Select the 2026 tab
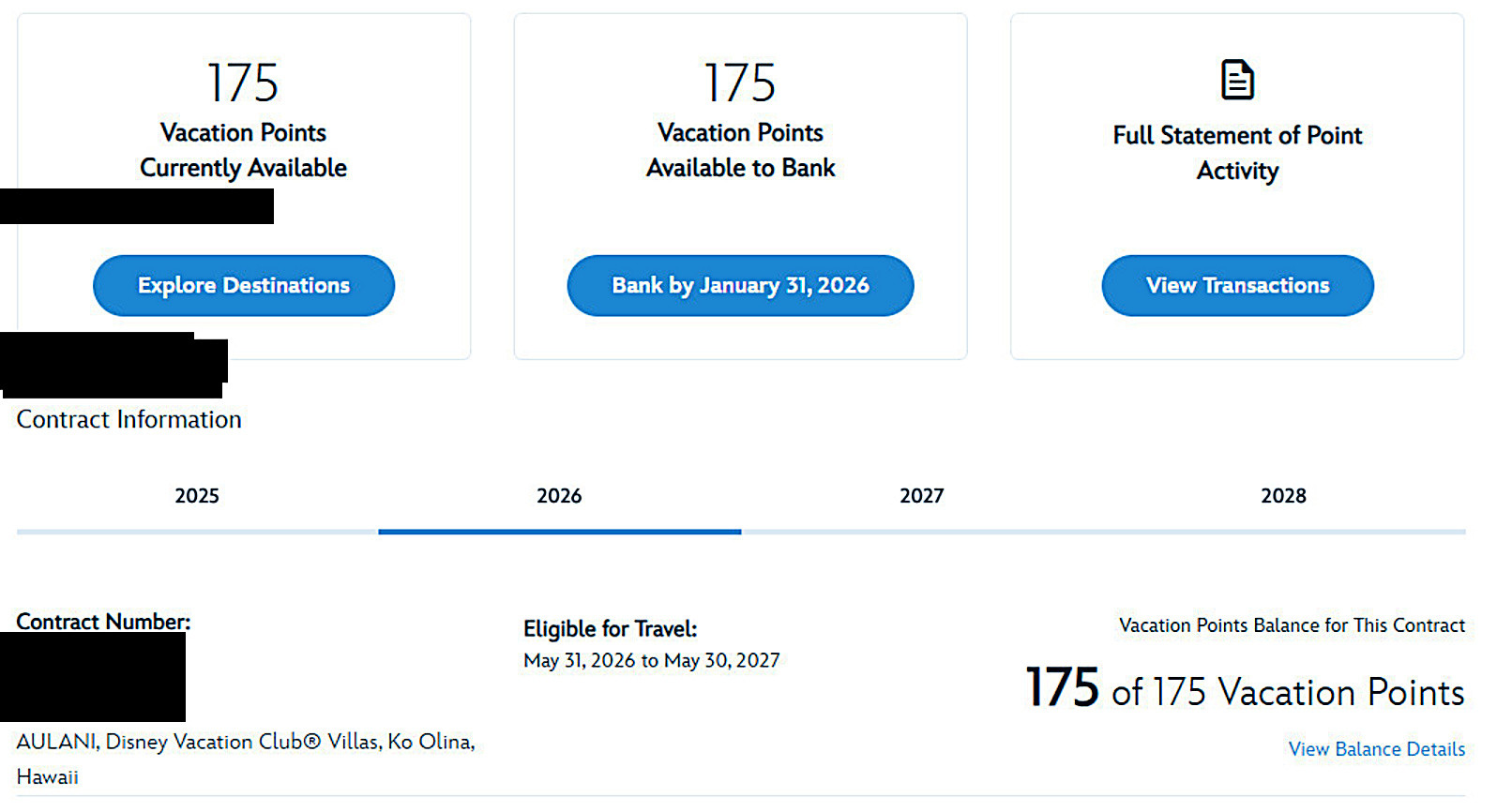This screenshot has width=1497, height=812. coord(559,496)
